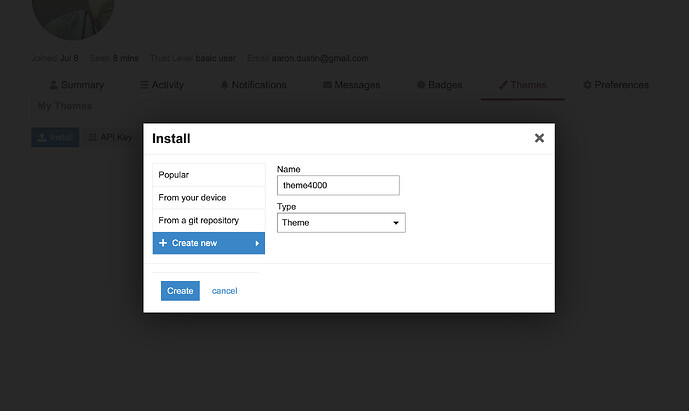Click the email address aaron.dustin@gmail.com
This screenshot has width=689, height=411.
320,58
